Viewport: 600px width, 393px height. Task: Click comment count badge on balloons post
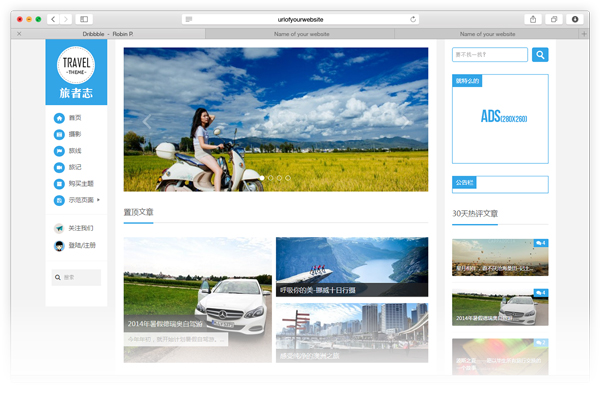(x=541, y=243)
